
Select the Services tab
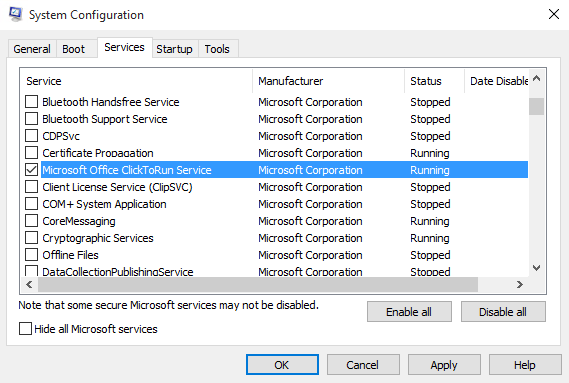(x=124, y=47)
